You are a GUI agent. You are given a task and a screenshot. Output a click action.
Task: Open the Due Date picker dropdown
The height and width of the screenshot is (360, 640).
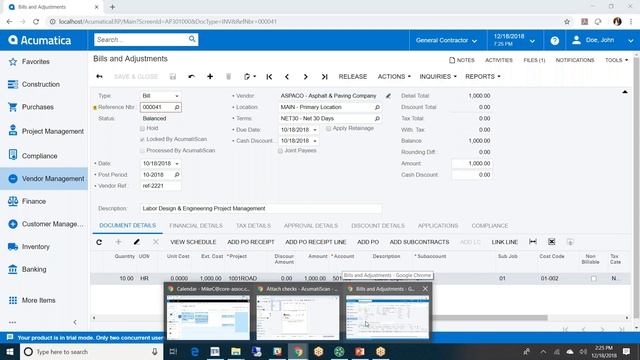click(315, 130)
